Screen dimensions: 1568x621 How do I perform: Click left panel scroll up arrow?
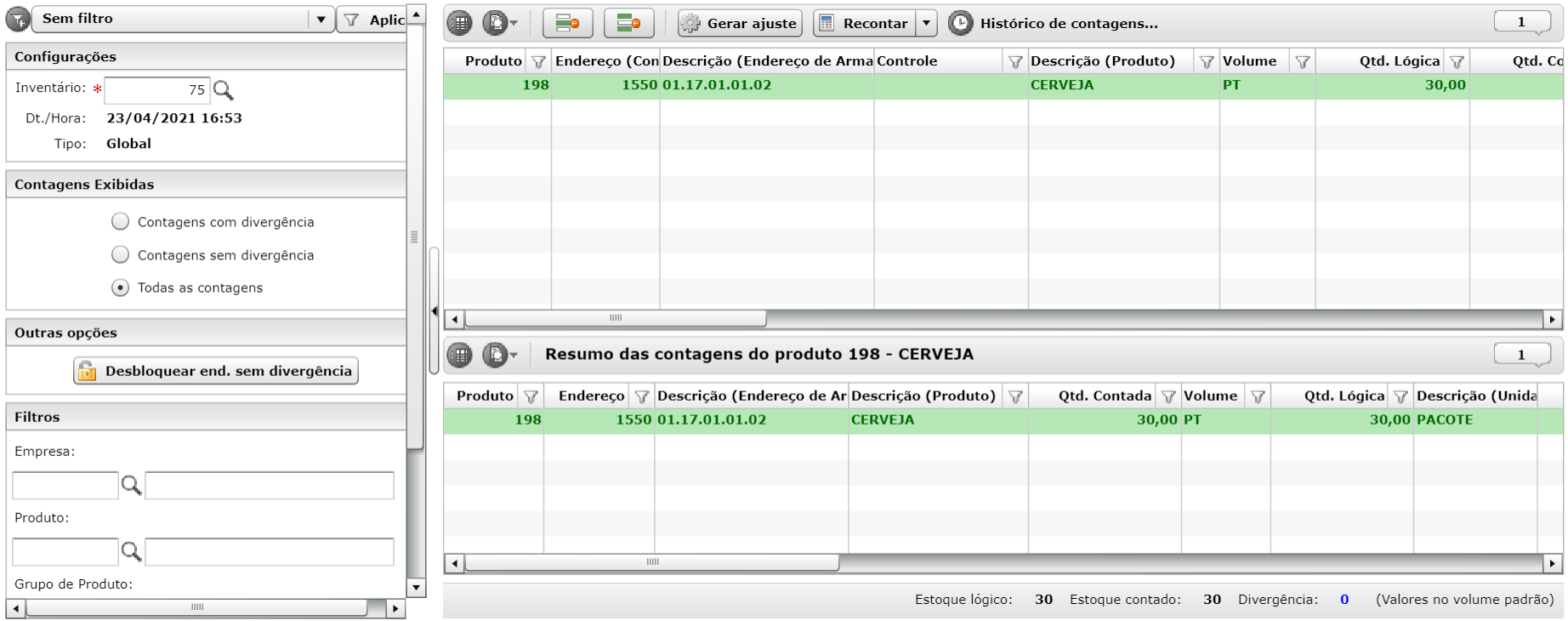pos(416,14)
